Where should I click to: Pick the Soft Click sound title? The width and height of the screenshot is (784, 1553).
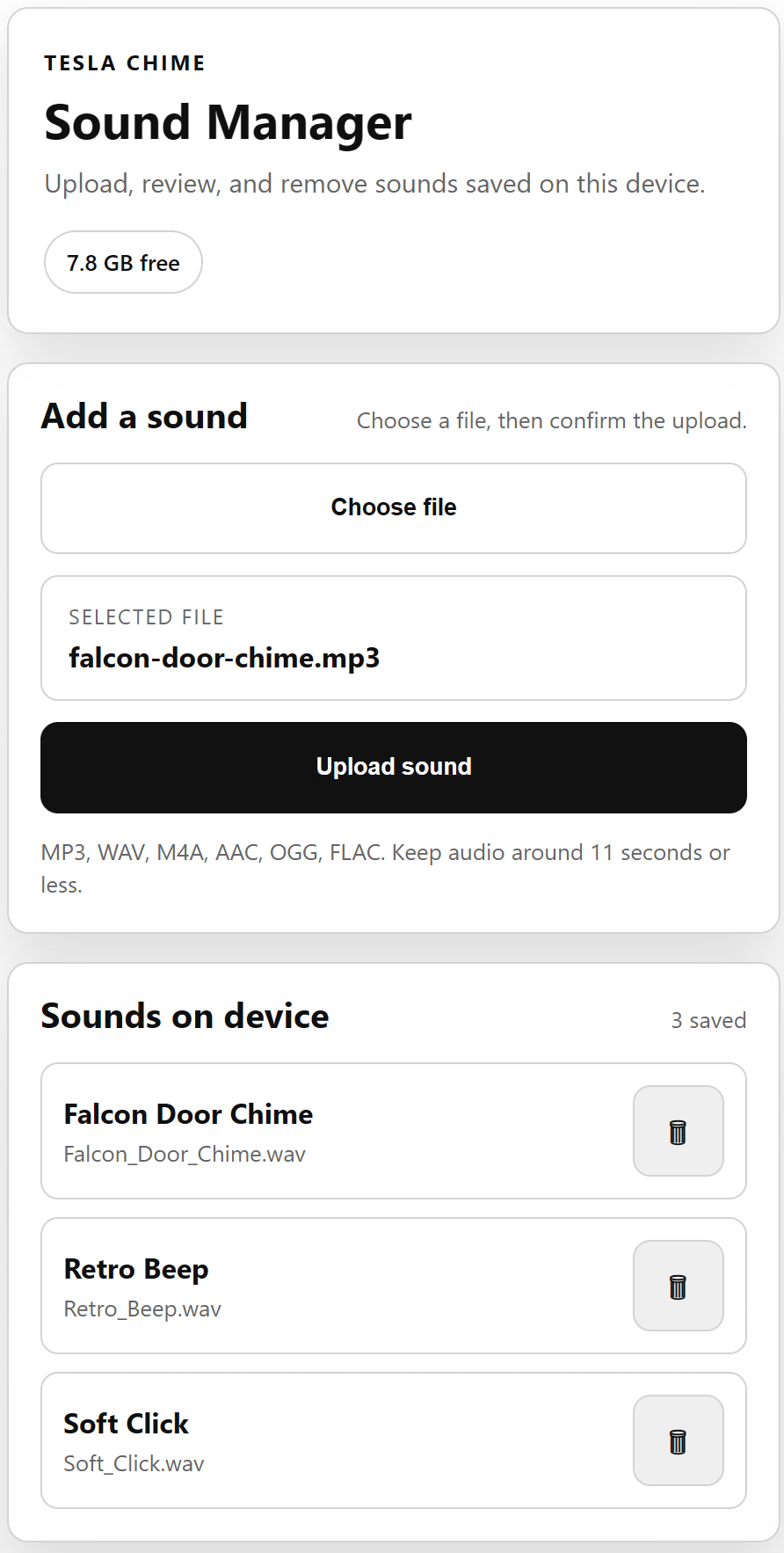point(126,1424)
